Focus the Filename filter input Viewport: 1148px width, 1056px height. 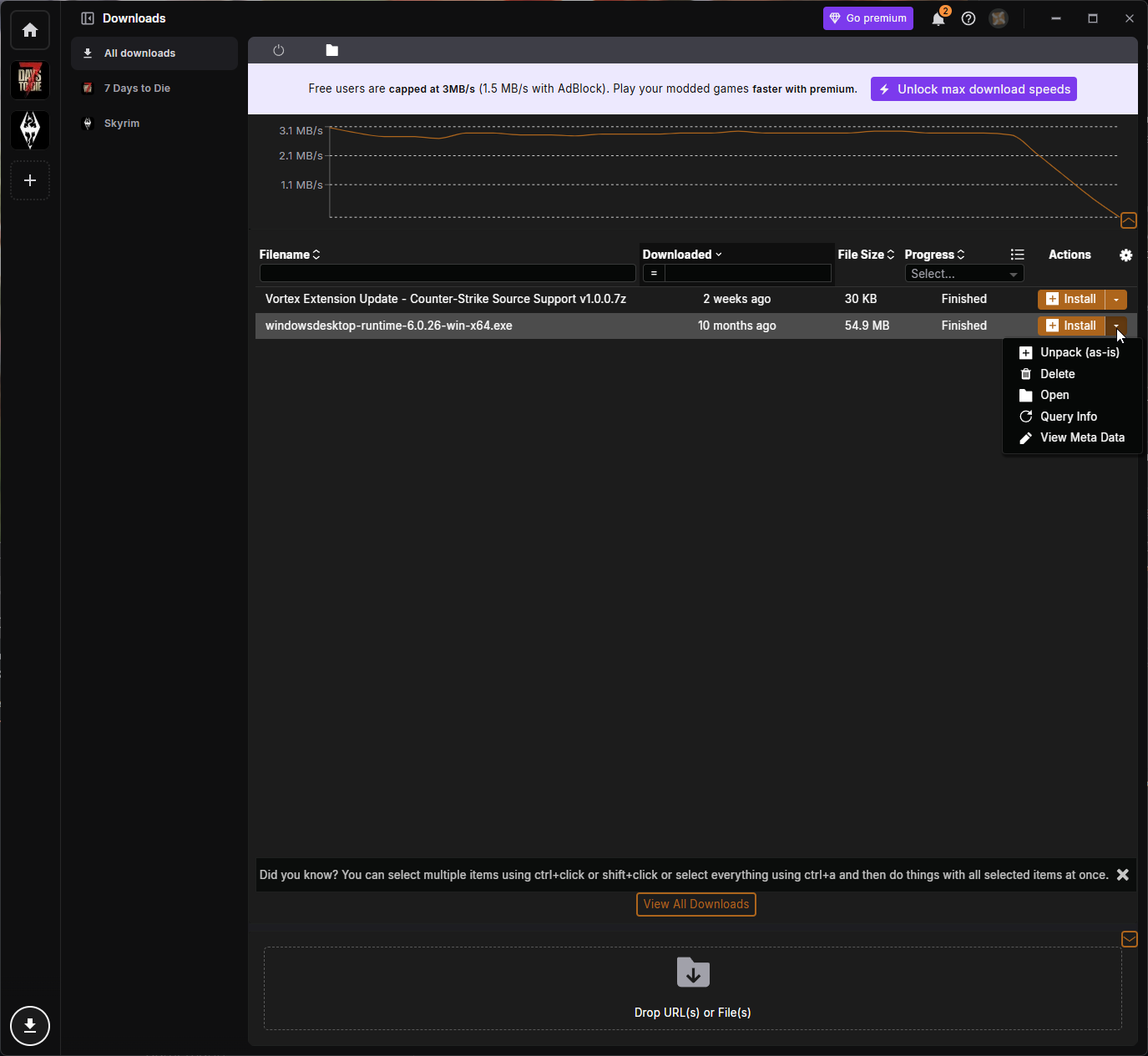click(448, 274)
